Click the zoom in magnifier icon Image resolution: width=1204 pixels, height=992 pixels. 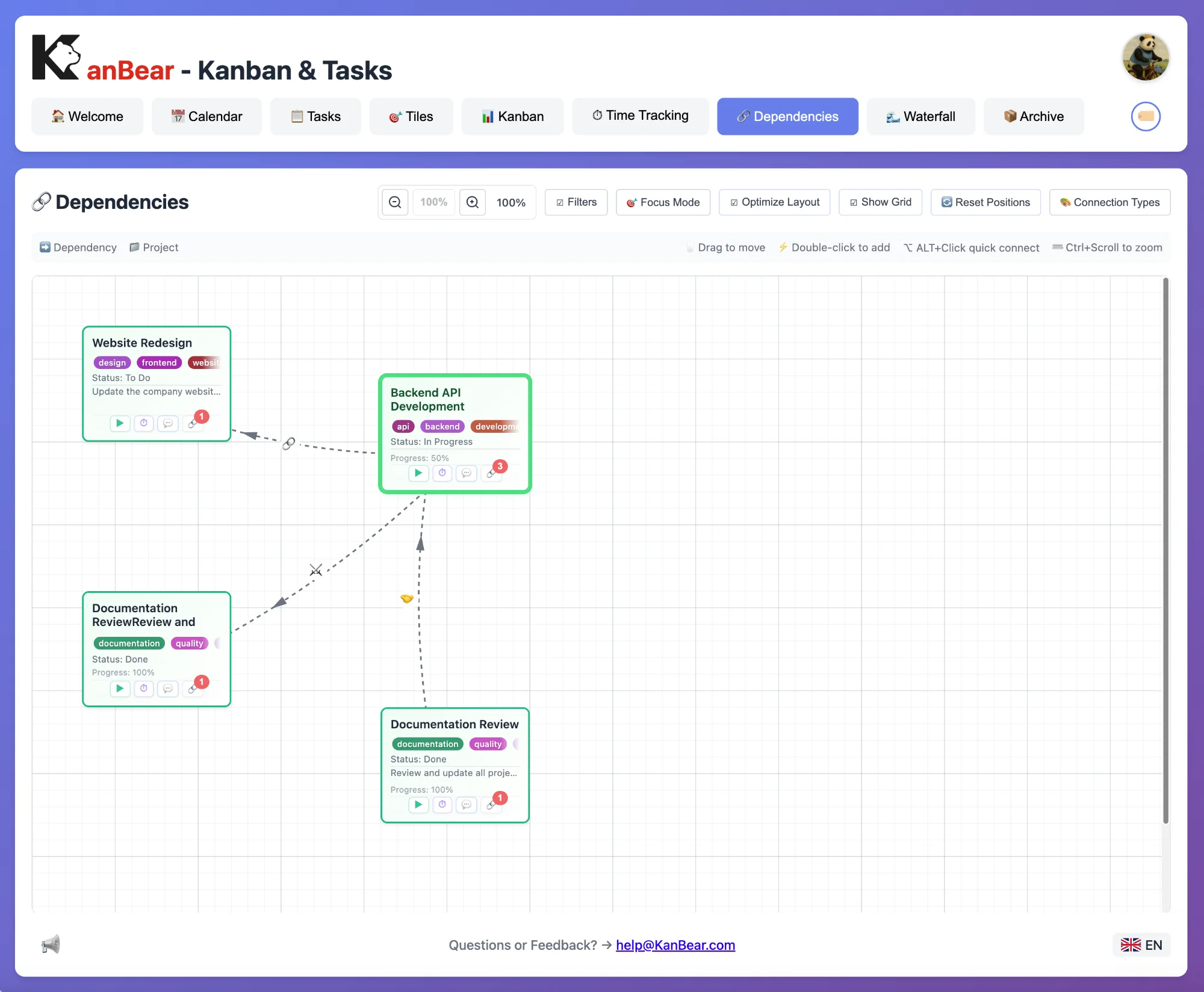[x=473, y=202]
